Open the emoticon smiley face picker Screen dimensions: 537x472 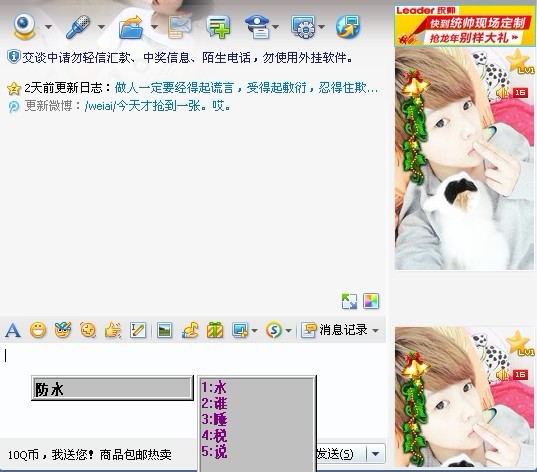coord(38,330)
